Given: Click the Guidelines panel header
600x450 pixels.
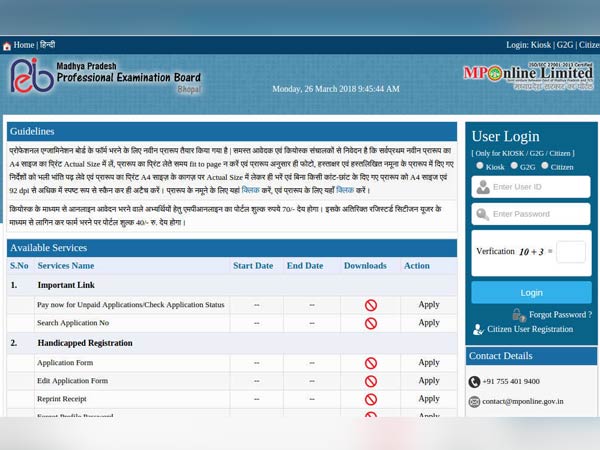Looking at the screenshot, I should point(232,132).
